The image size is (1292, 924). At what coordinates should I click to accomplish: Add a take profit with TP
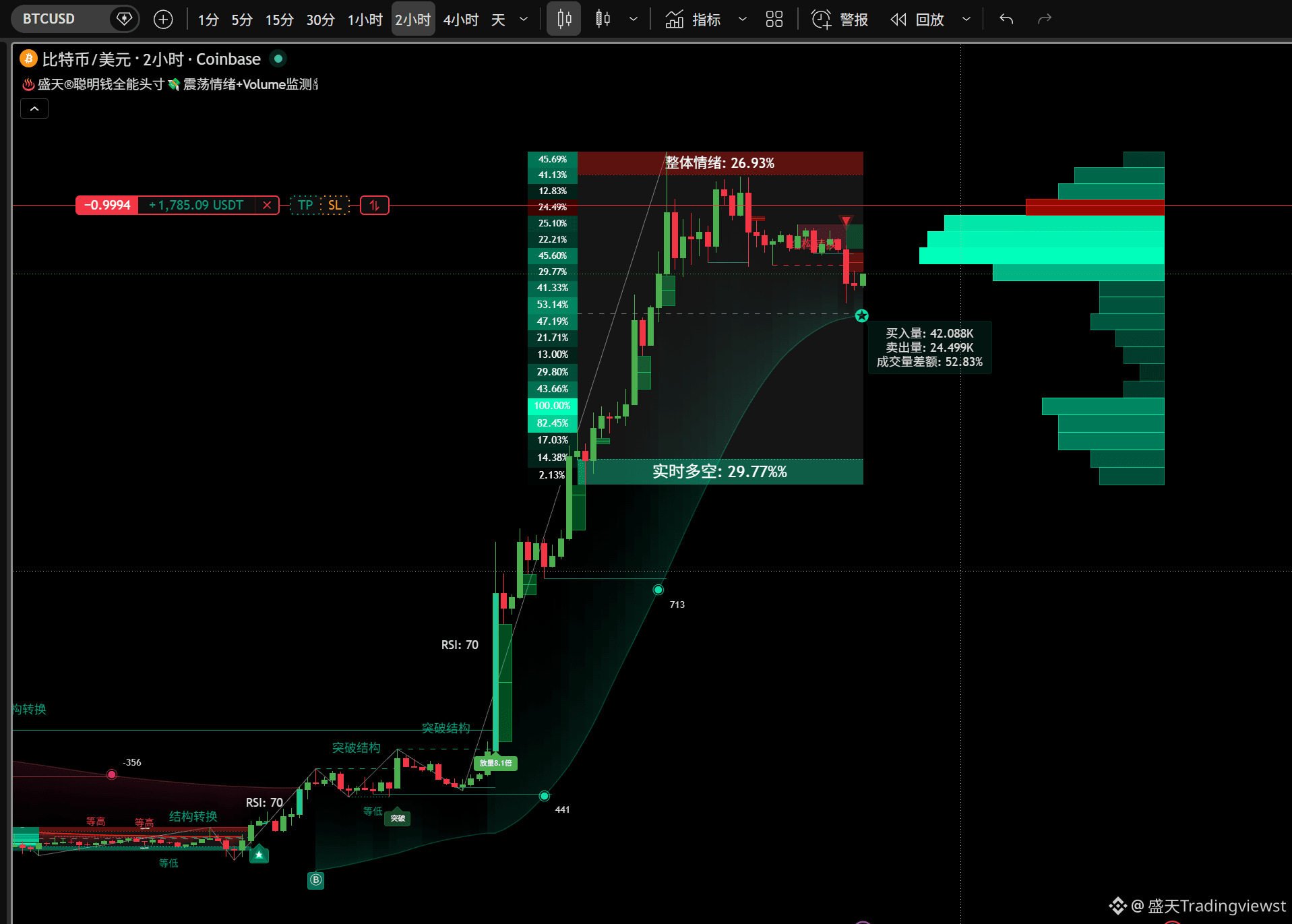coord(305,205)
